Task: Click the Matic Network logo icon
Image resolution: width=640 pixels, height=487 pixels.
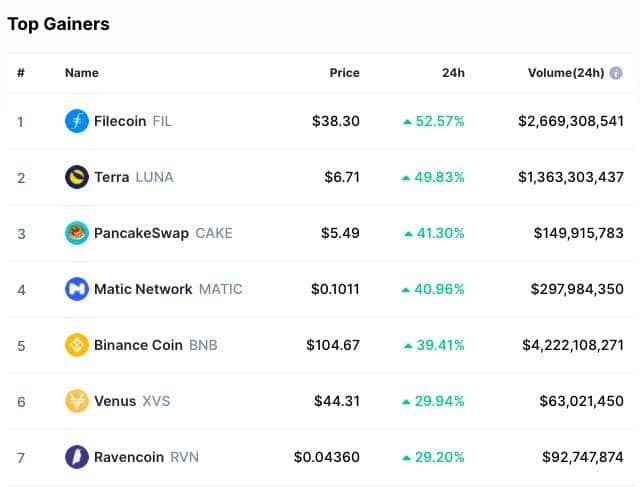Action: pyautogui.click(x=77, y=289)
